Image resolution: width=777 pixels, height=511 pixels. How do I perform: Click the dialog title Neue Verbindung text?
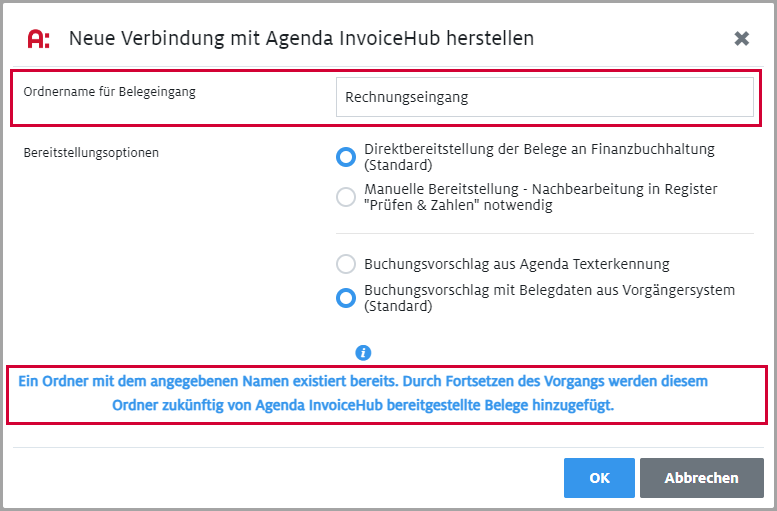(x=301, y=38)
